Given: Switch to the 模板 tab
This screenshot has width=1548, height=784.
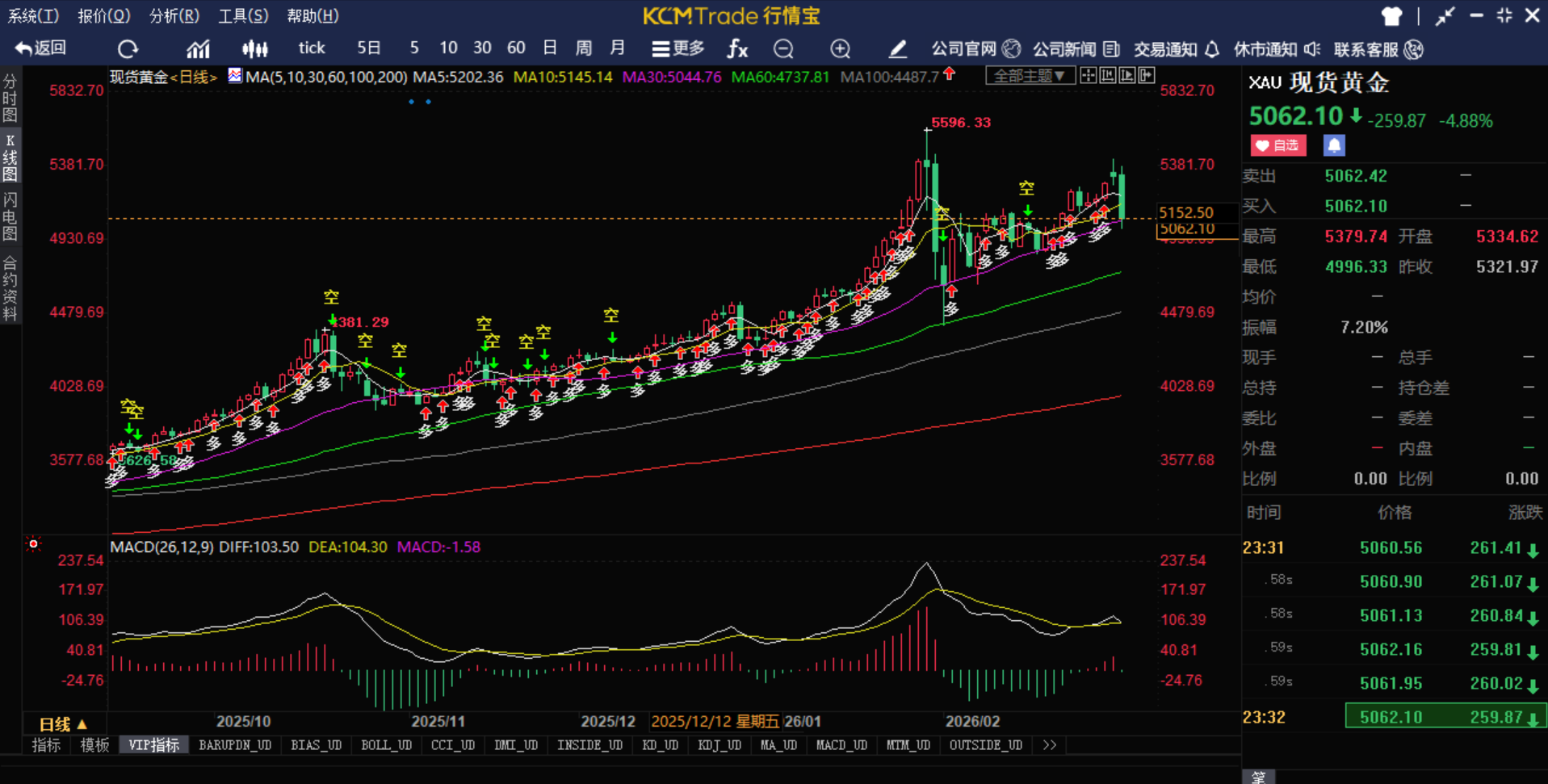Looking at the screenshot, I should pos(94,745).
